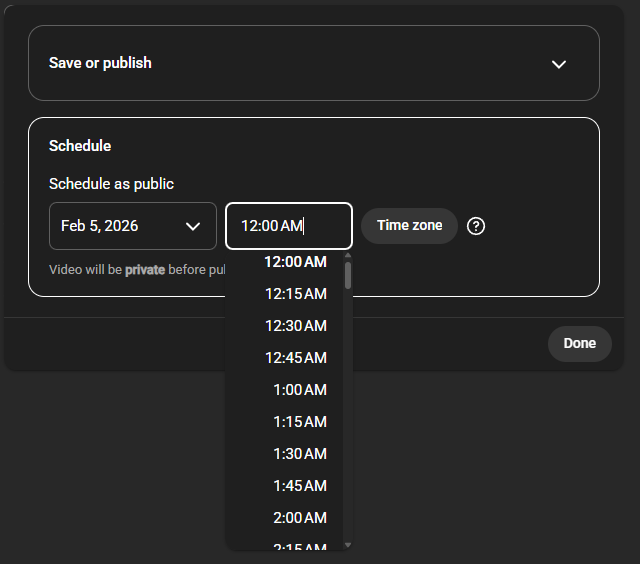640x564 pixels.
Task: Choose 12:15 AM in the dropdown
Action: tap(295, 294)
